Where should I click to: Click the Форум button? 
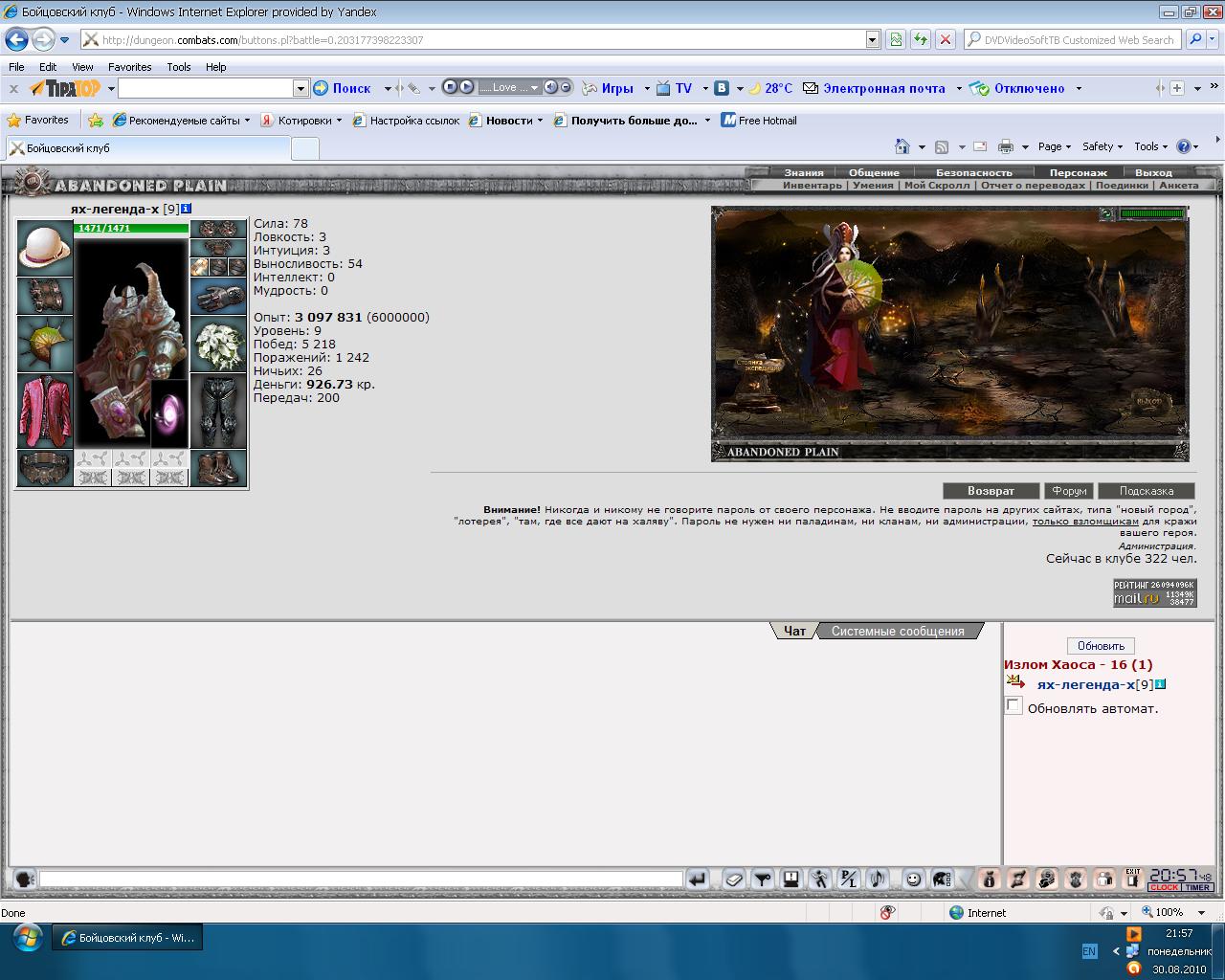[1069, 491]
